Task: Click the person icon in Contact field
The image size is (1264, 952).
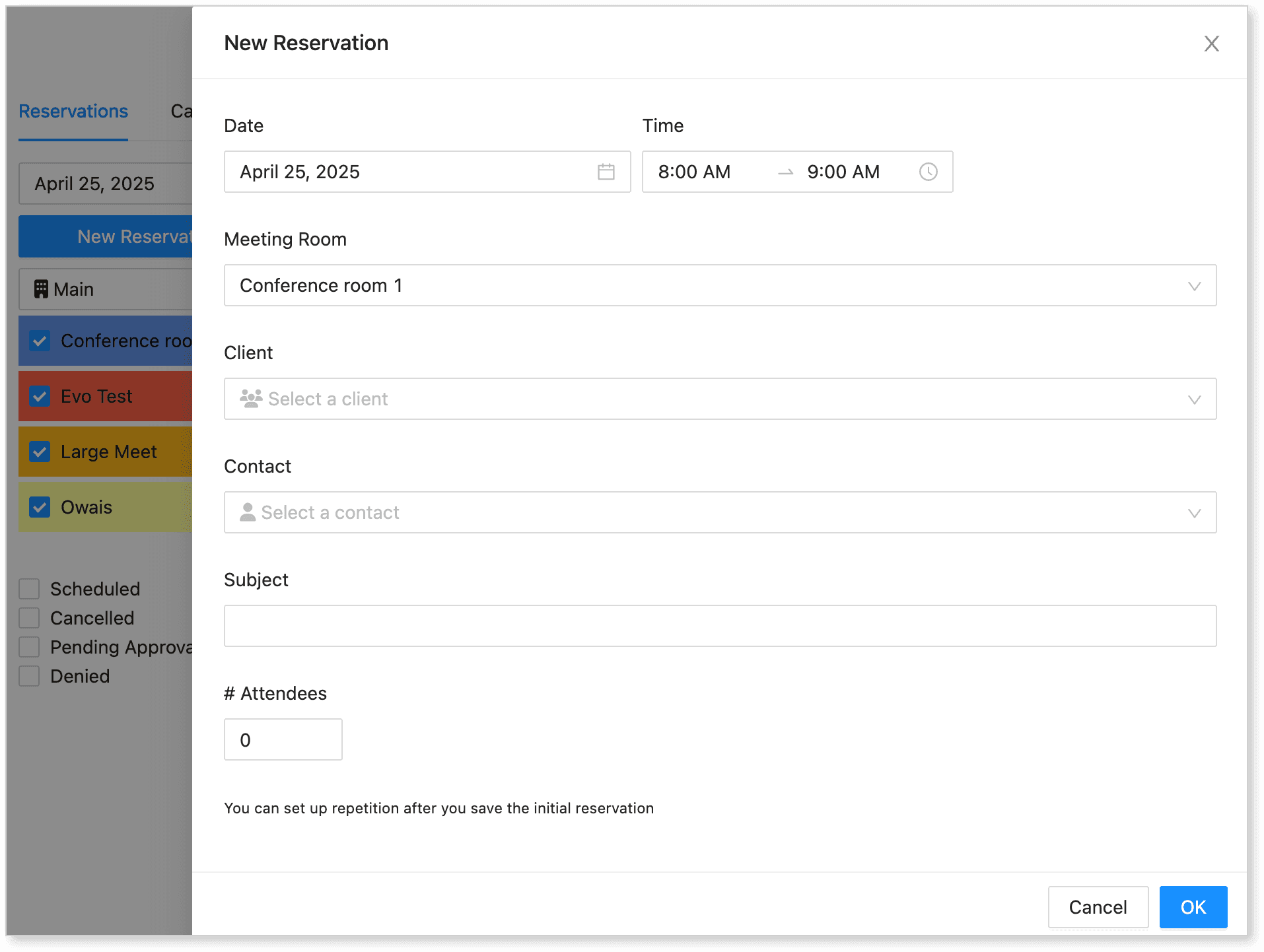Action: [x=248, y=512]
